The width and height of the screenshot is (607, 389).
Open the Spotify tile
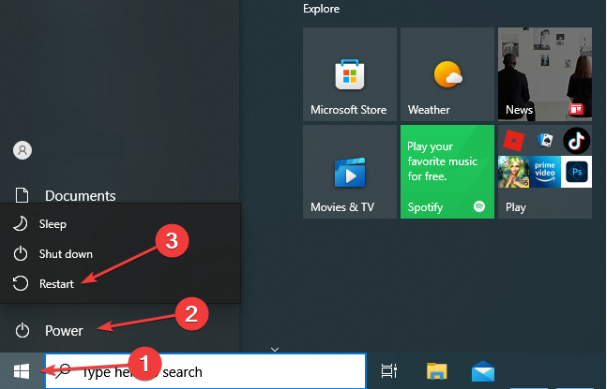point(447,171)
